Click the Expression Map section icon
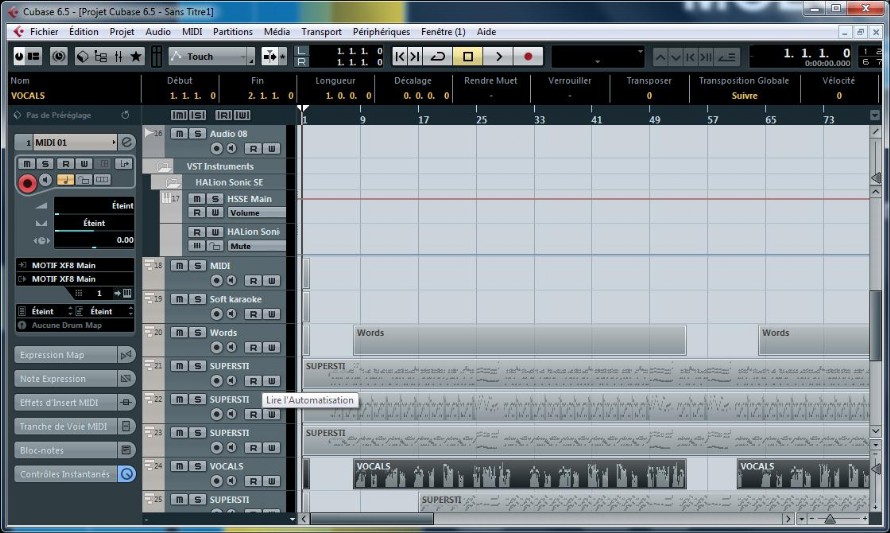Viewport: 890px width, 533px height. (x=126, y=355)
